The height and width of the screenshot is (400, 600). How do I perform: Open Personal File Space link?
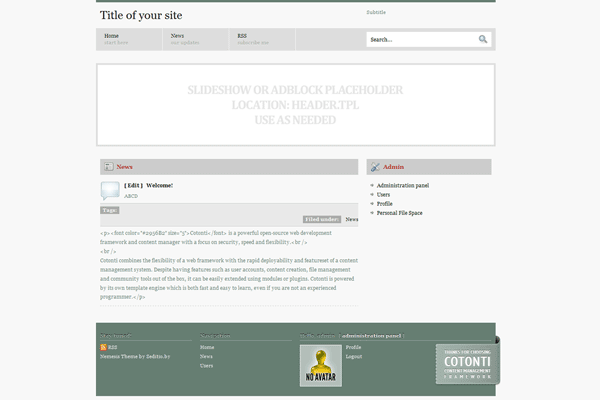400,212
